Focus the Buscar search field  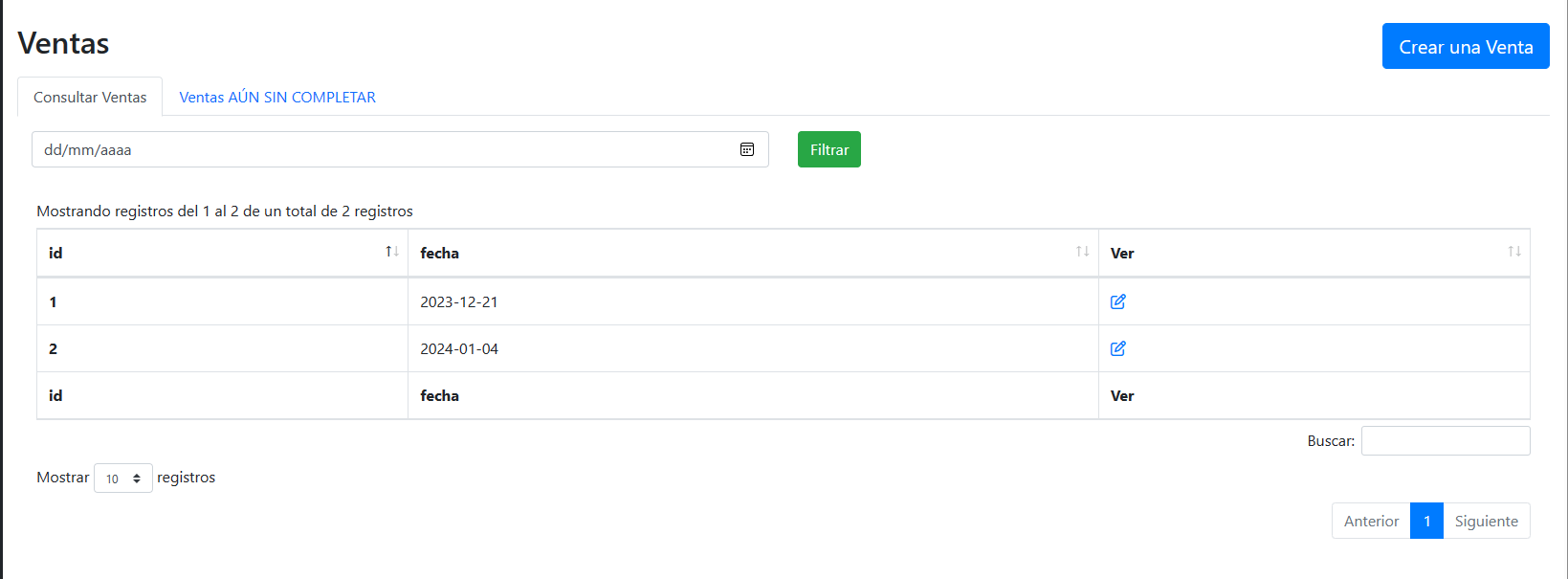click(1446, 441)
